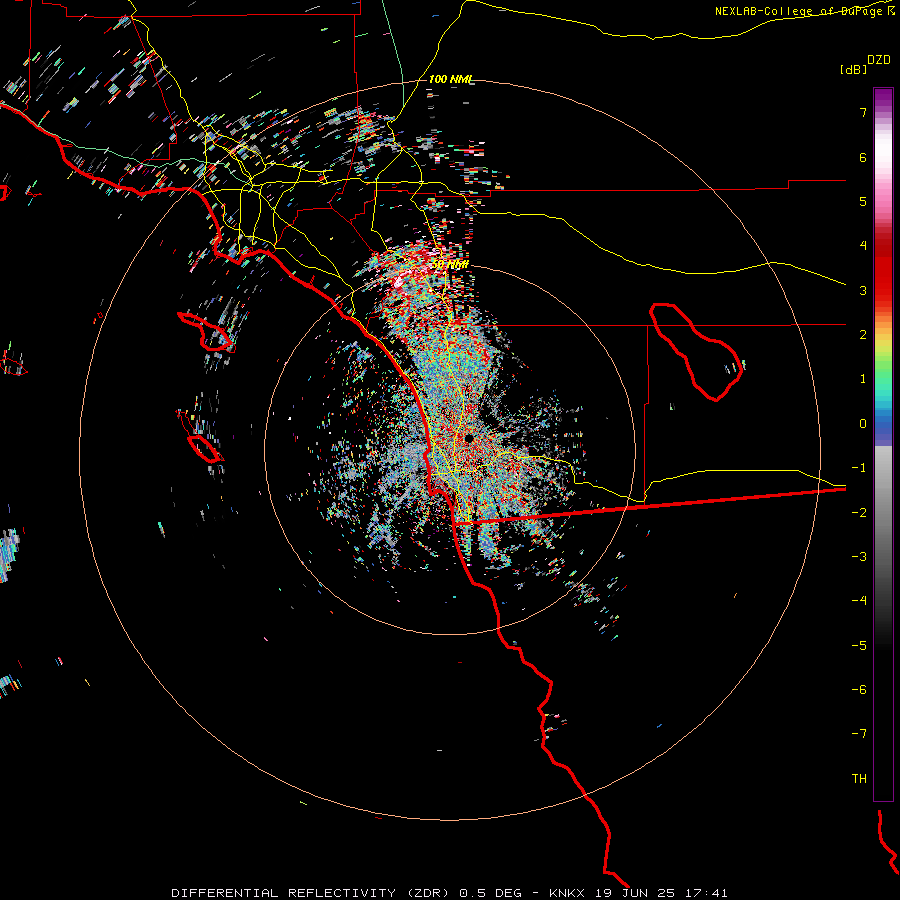Click the 2 dB scale label

863,335
